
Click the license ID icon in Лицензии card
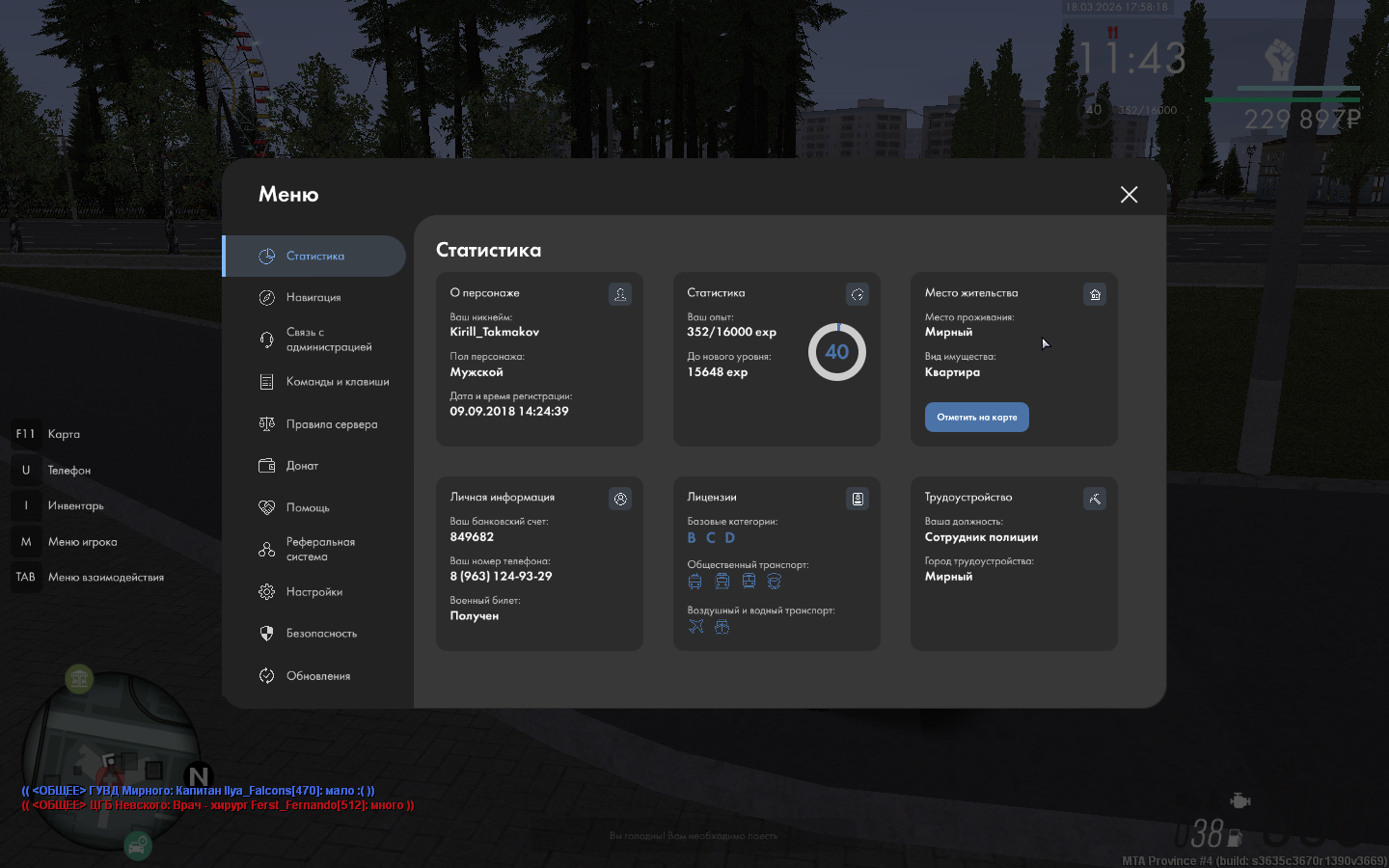pos(857,499)
